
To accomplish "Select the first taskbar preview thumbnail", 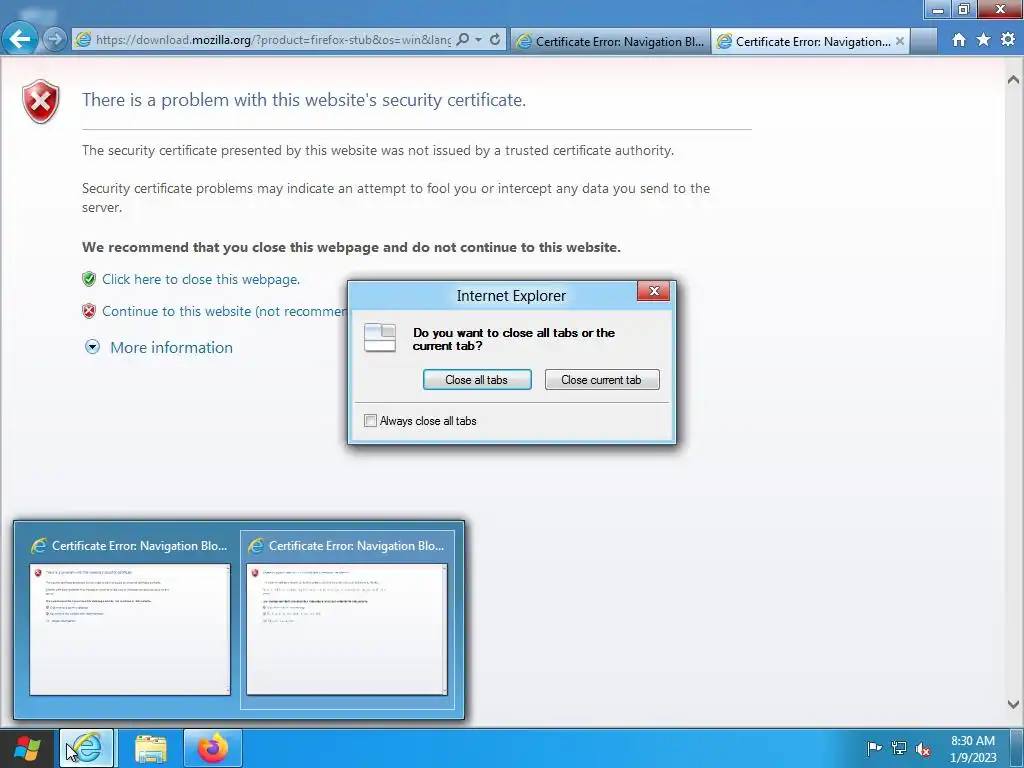I will coord(129,618).
